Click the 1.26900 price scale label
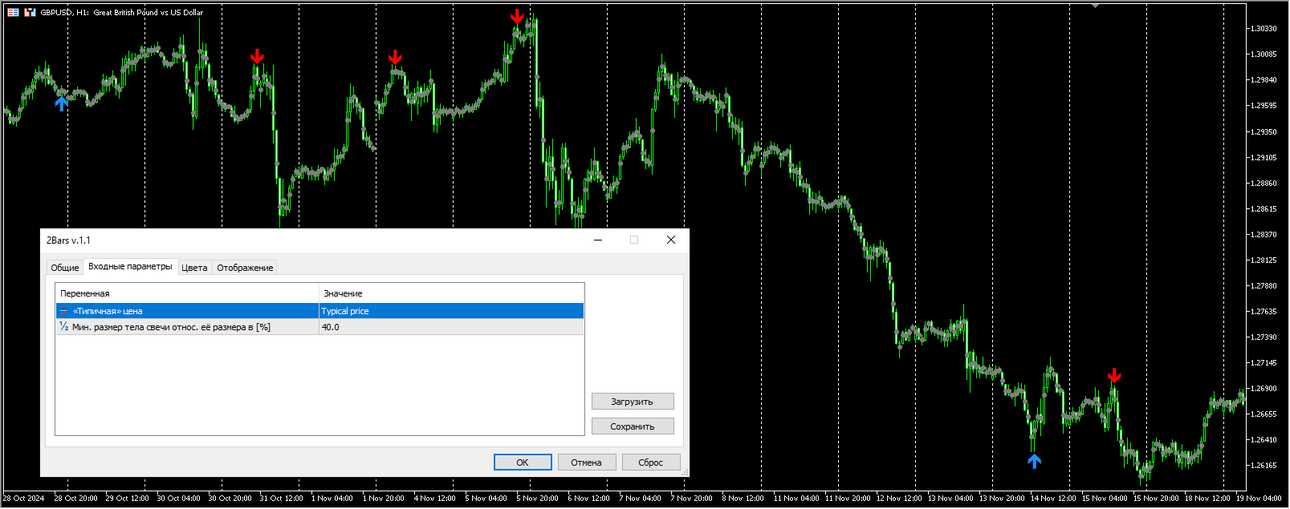 click(x=1264, y=388)
